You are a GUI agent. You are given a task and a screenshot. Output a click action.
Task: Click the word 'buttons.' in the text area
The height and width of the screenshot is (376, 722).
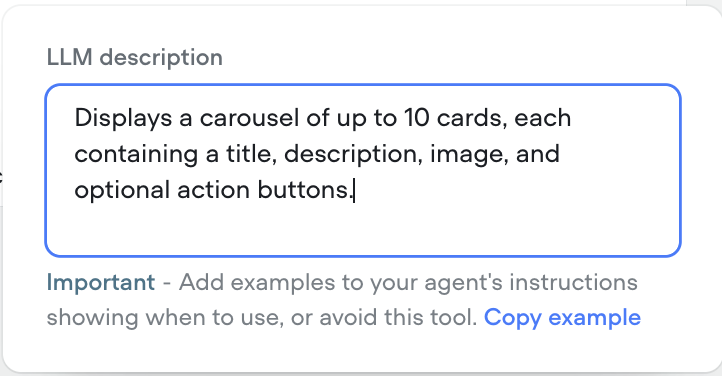[x=305, y=190]
